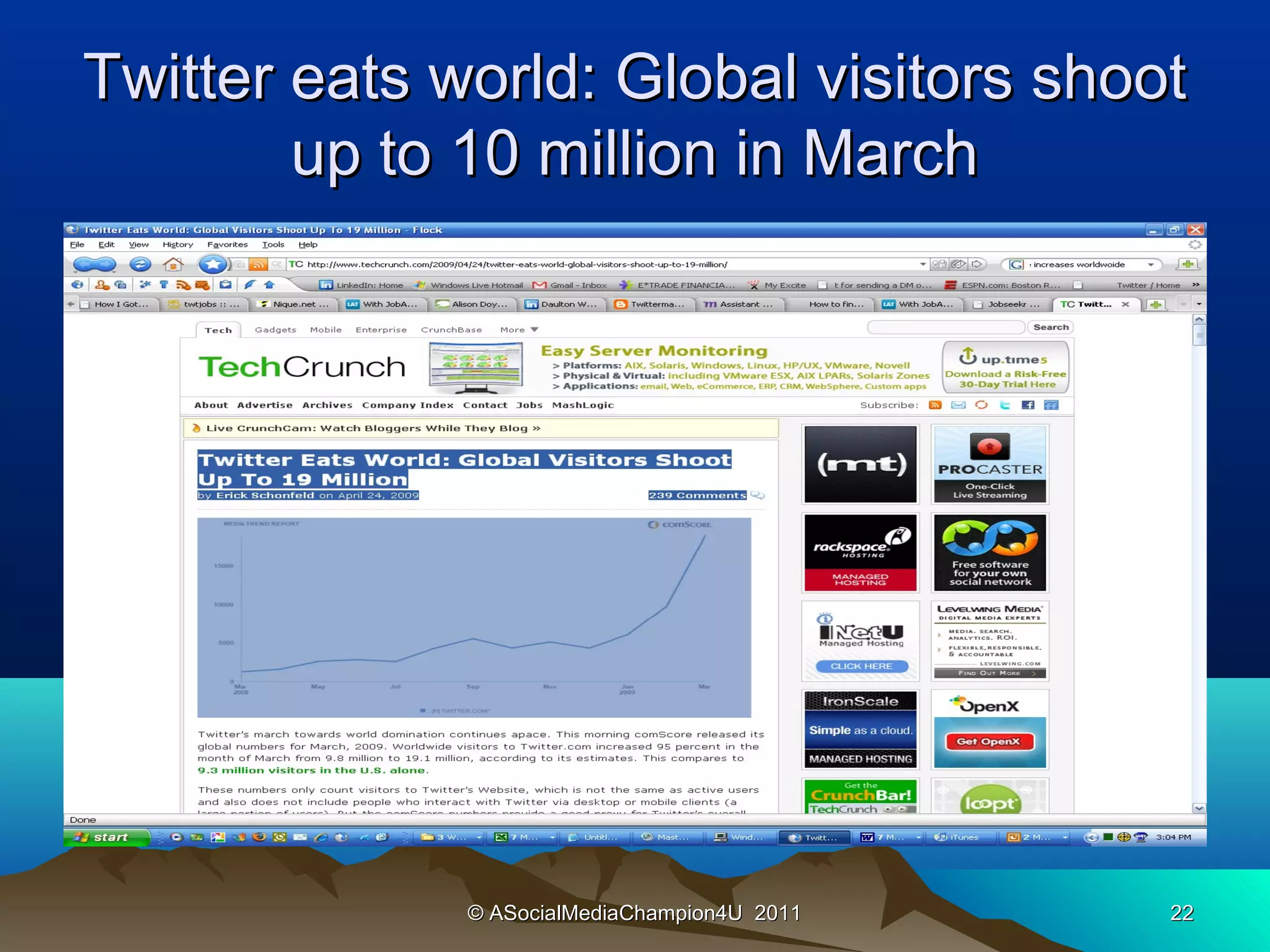Click the TechCrunch search input field

[x=946, y=327]
